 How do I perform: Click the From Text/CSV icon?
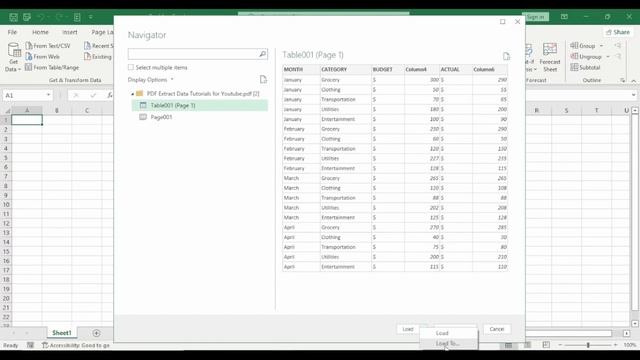pyautogui.click(x=29, y=46)
